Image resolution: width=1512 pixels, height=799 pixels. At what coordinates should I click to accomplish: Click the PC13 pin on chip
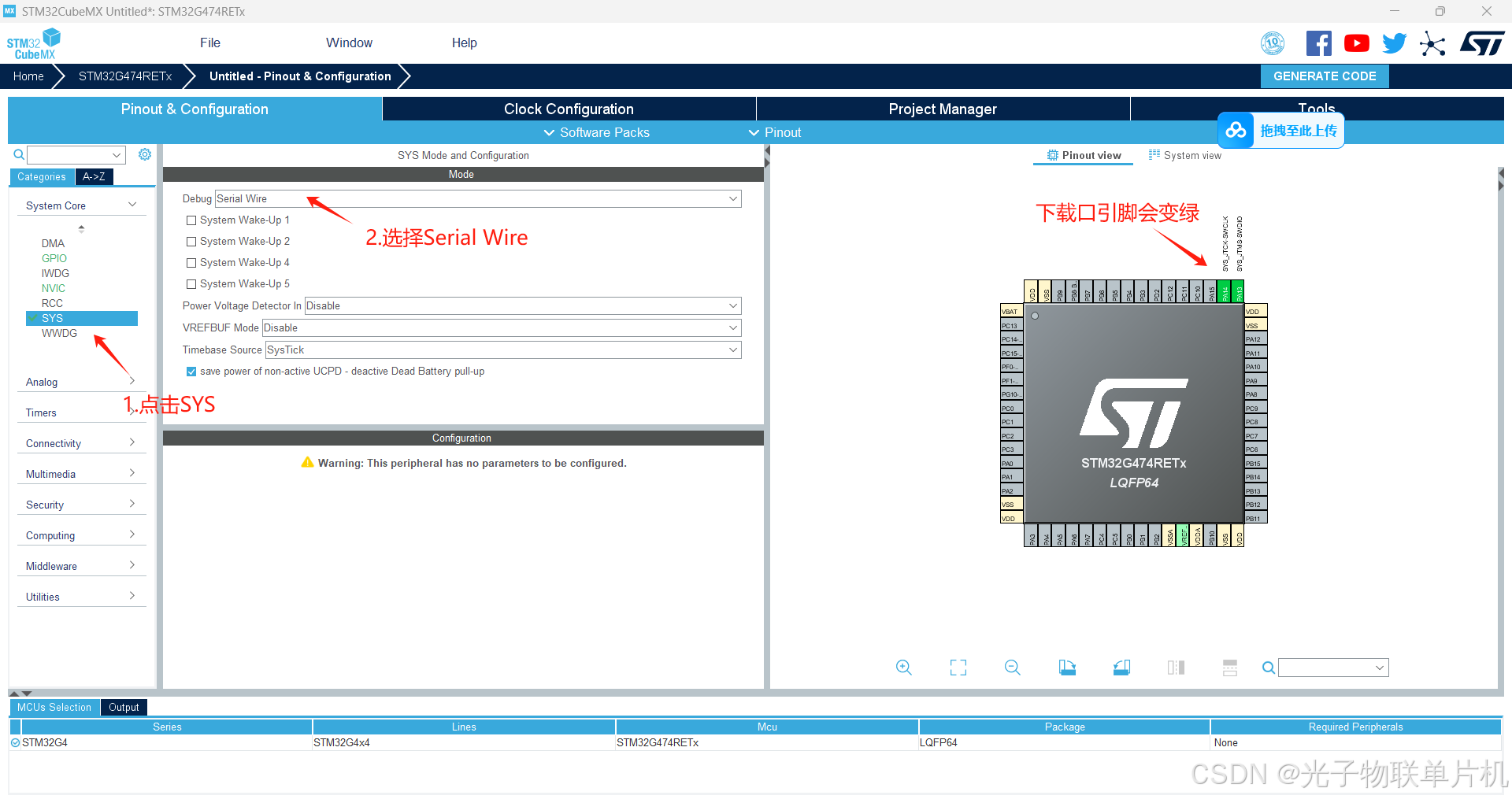[1011, 325]
